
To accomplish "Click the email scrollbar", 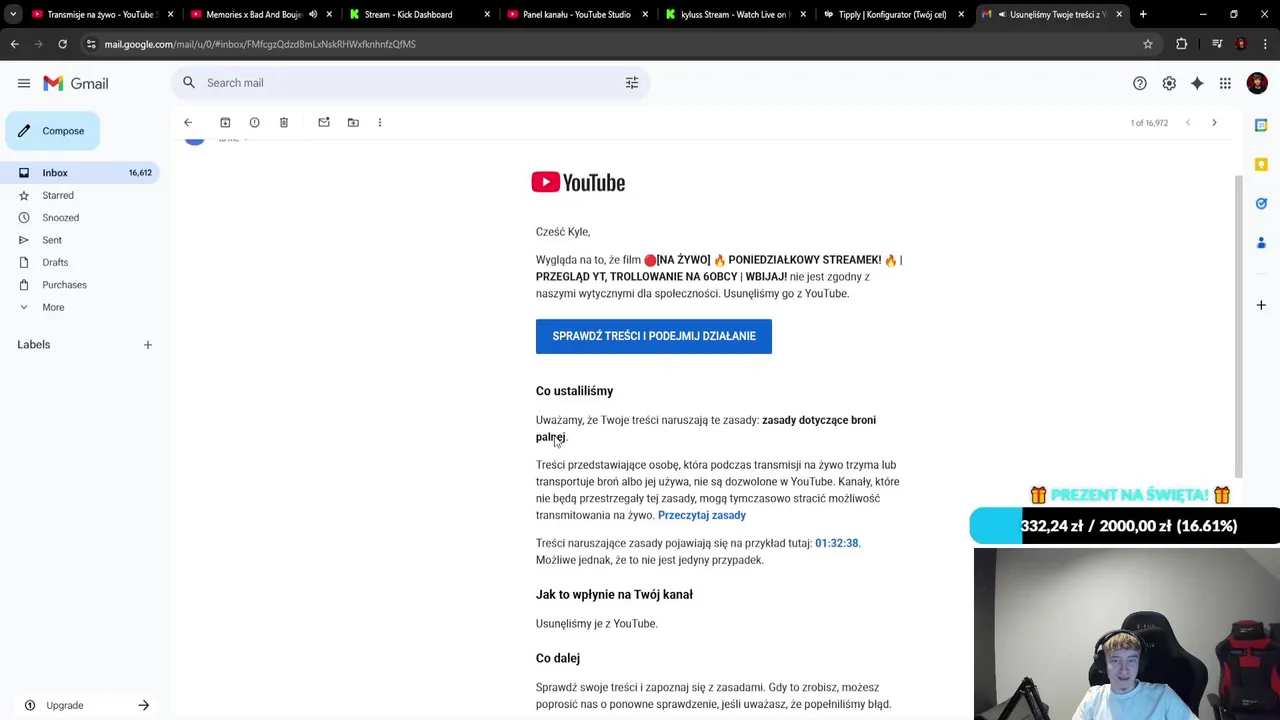I will point(1239,325).
